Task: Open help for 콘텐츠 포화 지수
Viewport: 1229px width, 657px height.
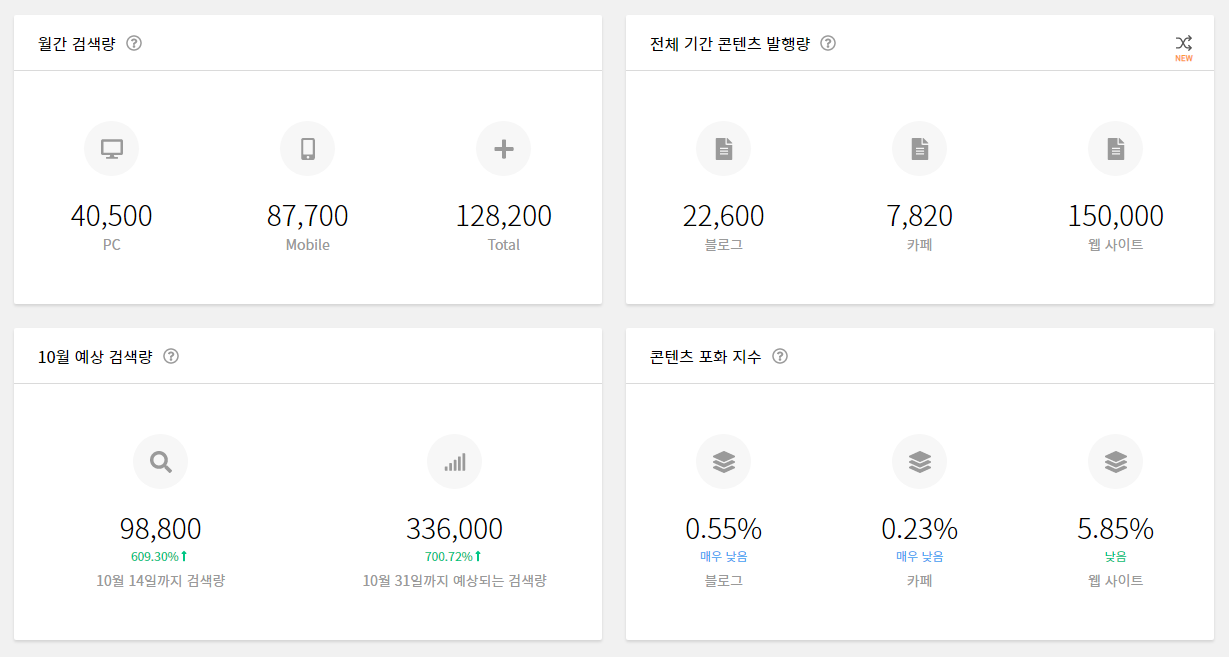Action: (x=780, y=356)
